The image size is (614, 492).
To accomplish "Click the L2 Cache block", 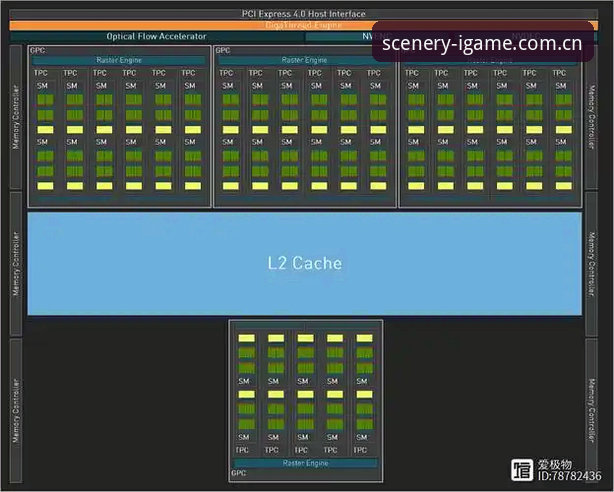I will [x=305, y=264].
